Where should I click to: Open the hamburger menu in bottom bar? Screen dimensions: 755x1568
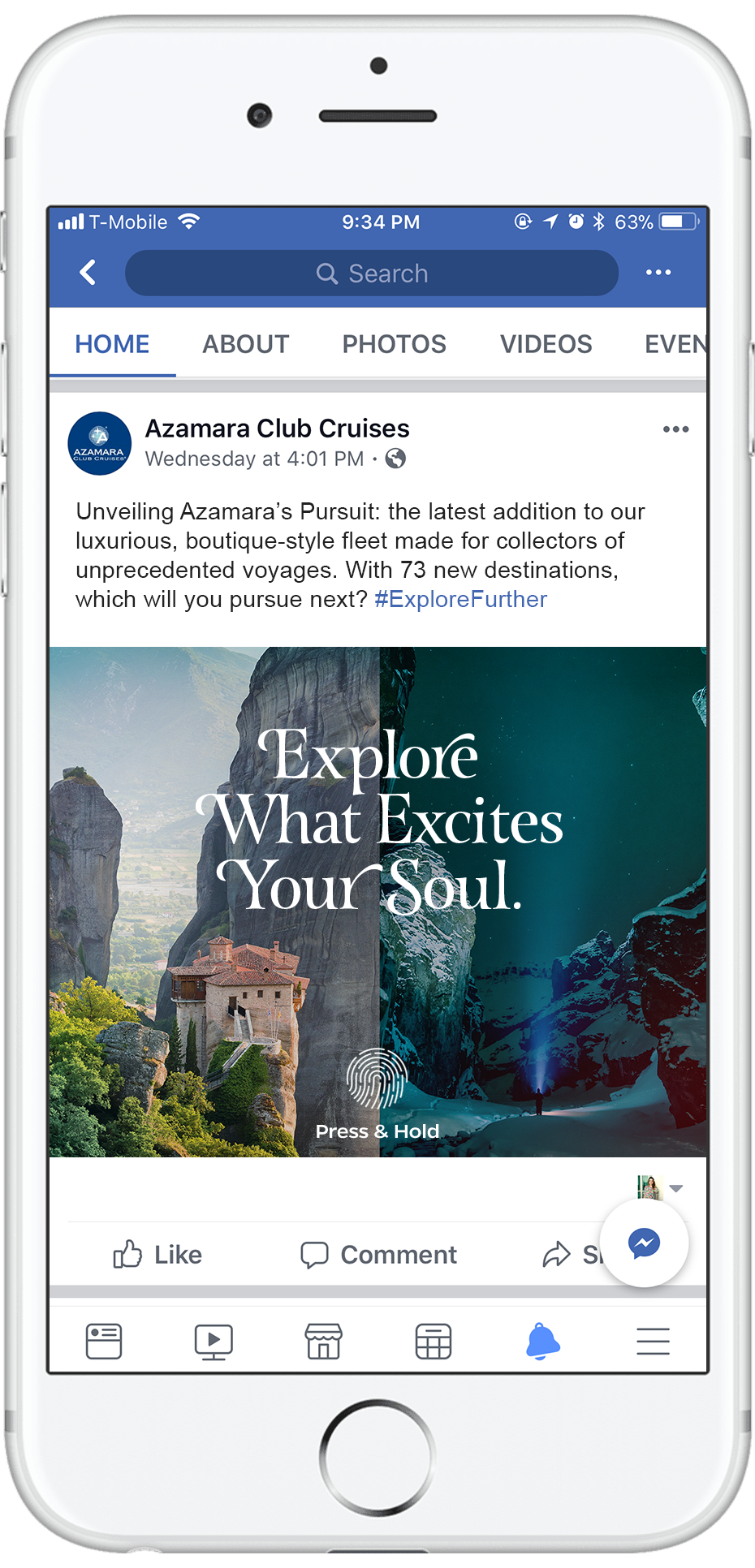(653, 1342)
